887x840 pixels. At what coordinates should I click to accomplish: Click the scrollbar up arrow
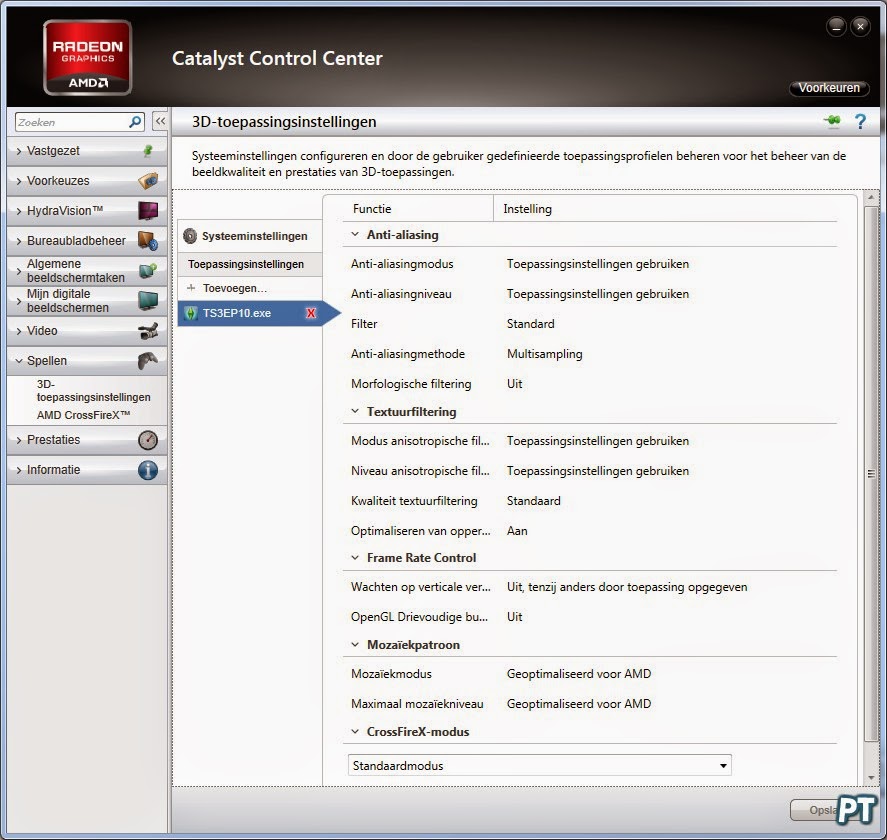coord(871,197)
